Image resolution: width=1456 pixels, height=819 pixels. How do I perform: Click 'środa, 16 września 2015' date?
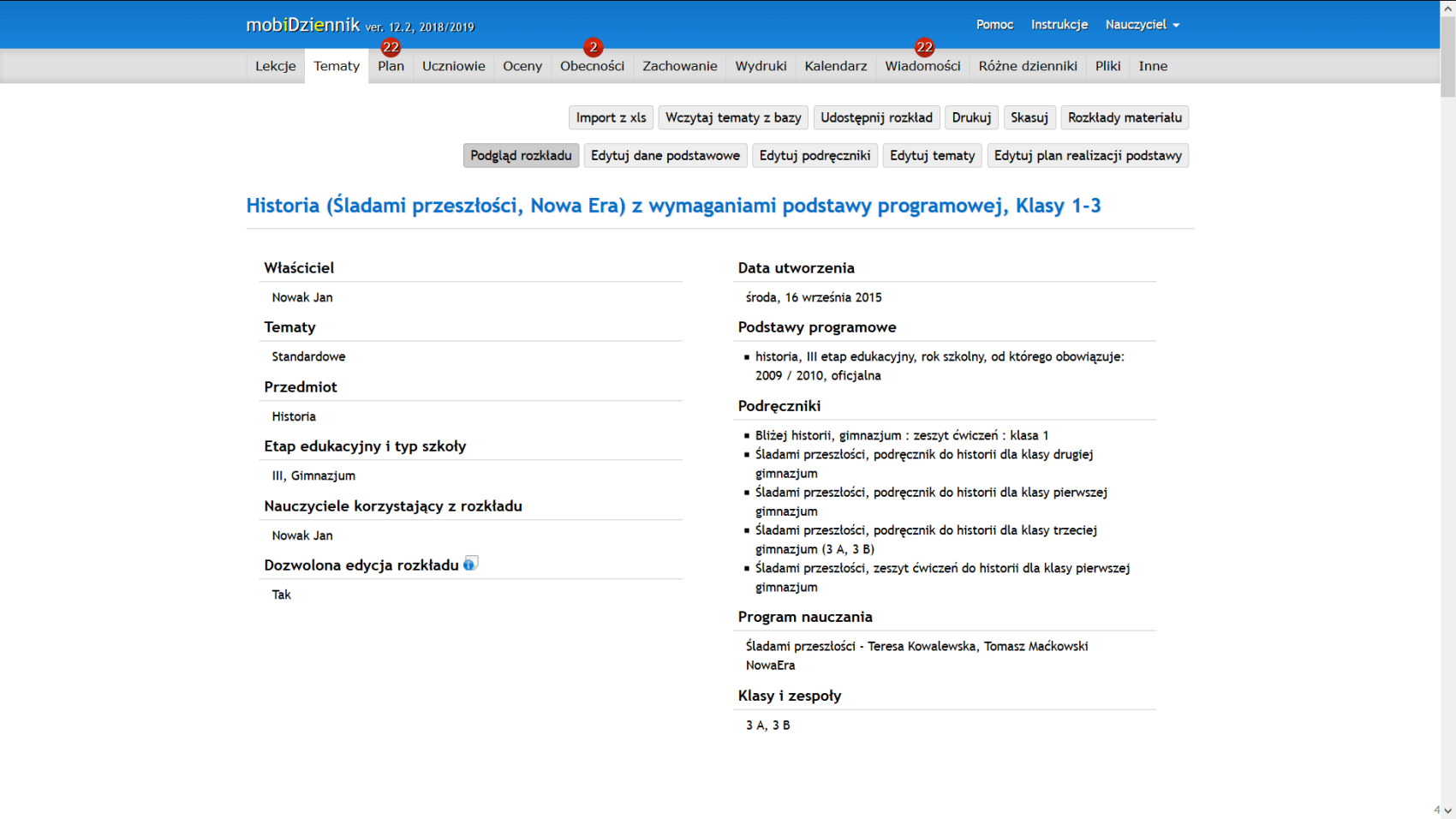814,297
